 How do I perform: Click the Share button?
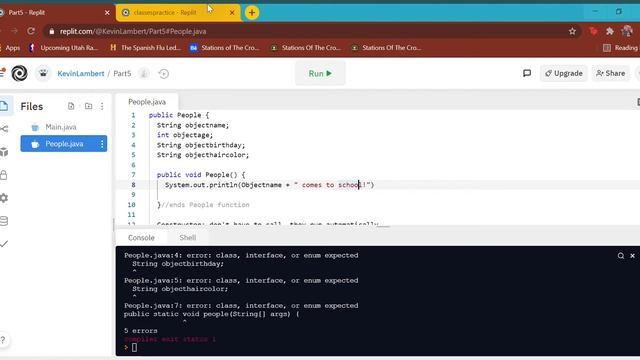coord(611,73)
